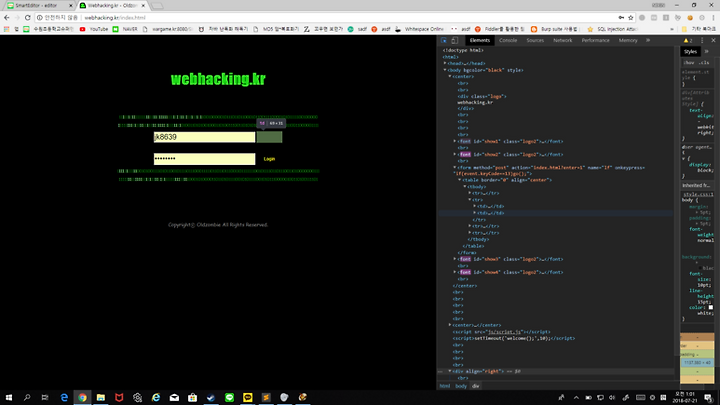
Task: Select the div class logo element line
Action: [482, 96]
